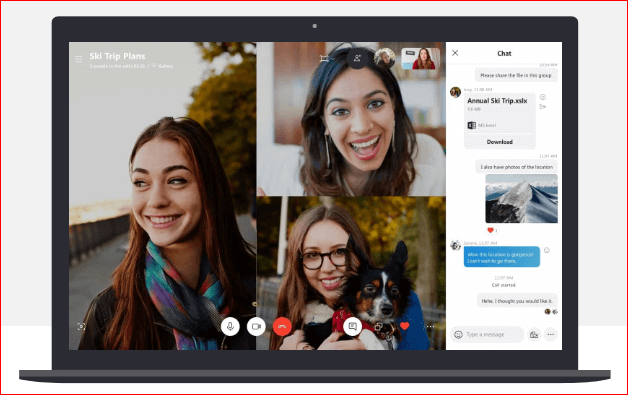Open more call options ellipsis on video
This screenshot has width=628, height=395.
[431, 326]
